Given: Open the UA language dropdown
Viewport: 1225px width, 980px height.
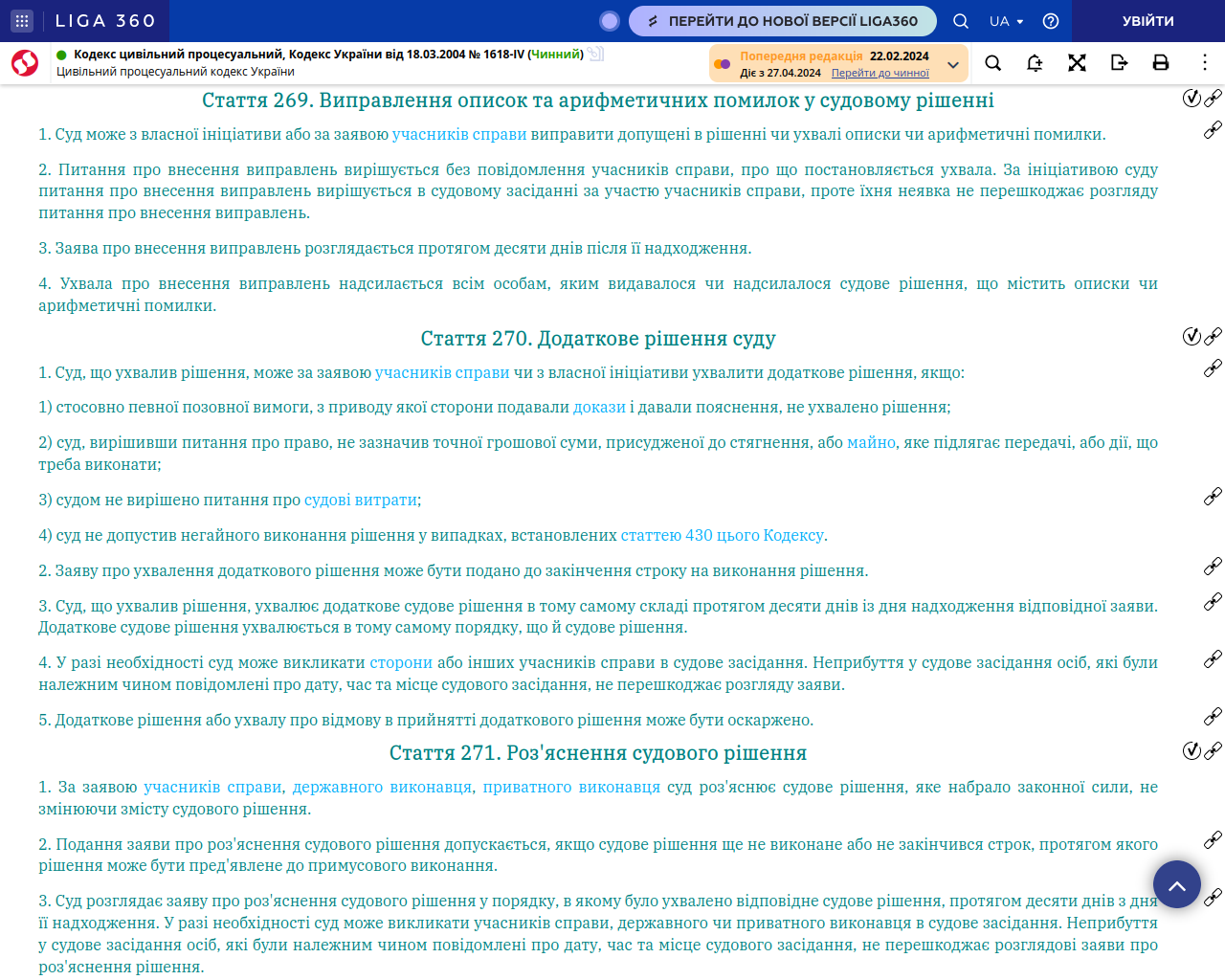Looking at the screenshot, I should pos(1006,21).
